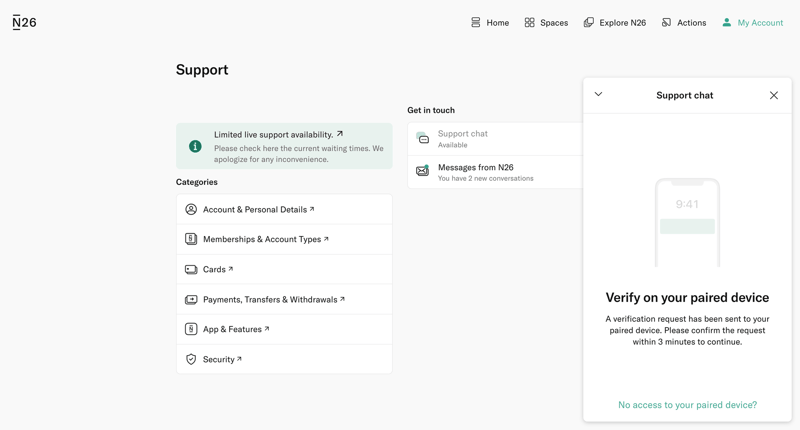
Task: Click the Support chat bubble icon
Action: (x=423, y=138)
